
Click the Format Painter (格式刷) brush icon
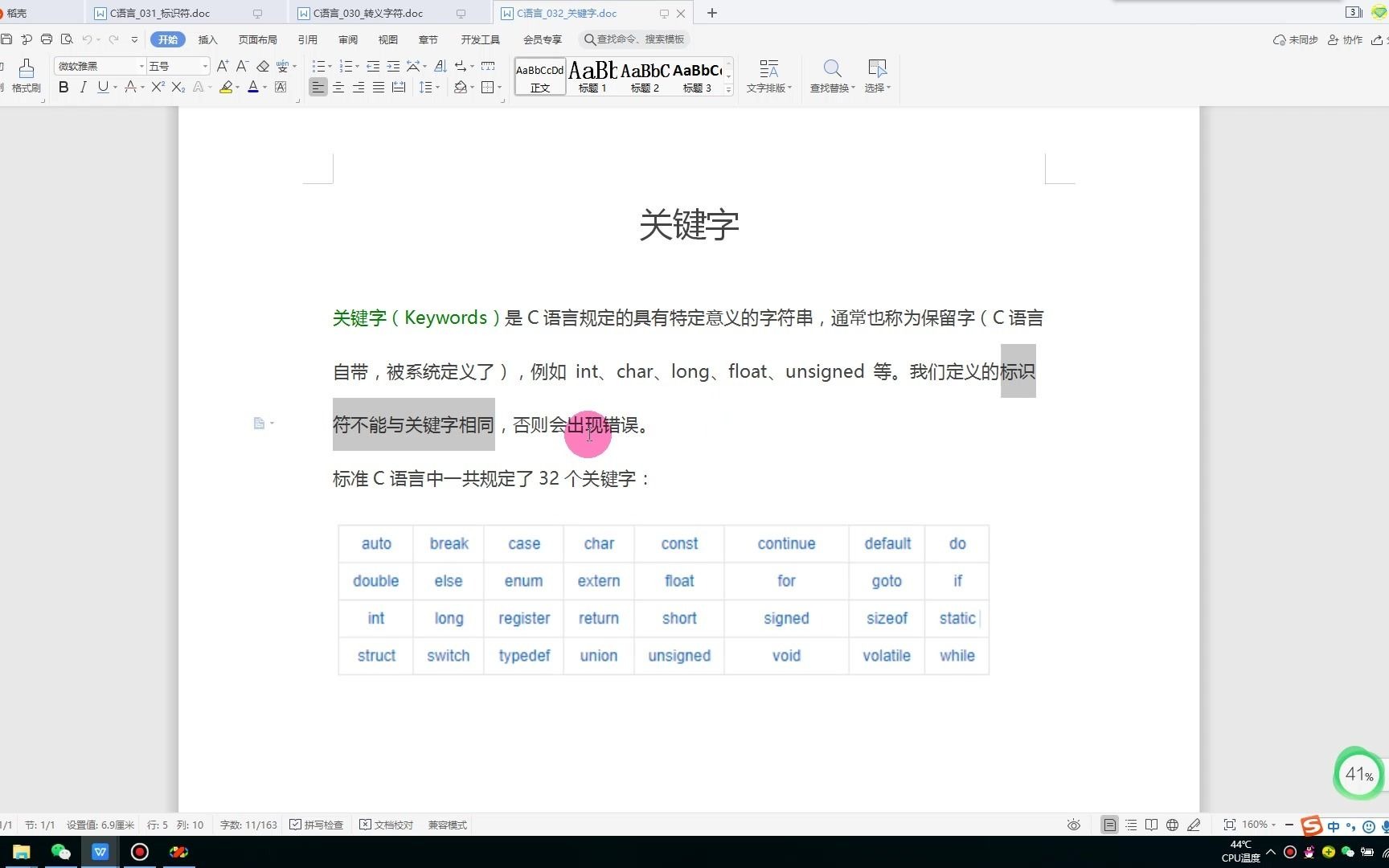[26, 68]
